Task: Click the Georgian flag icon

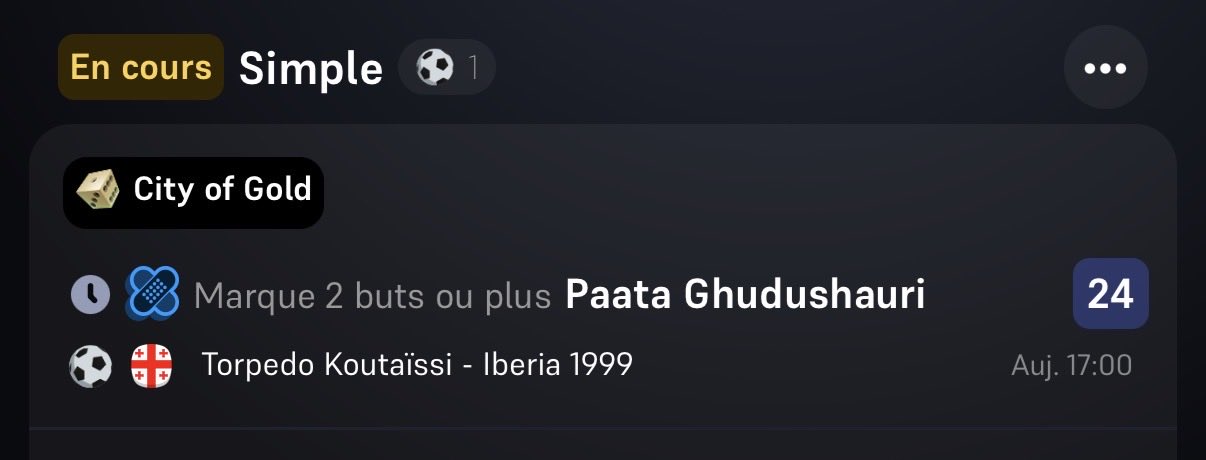Action: pyautogui.click(x=151, y=367)
